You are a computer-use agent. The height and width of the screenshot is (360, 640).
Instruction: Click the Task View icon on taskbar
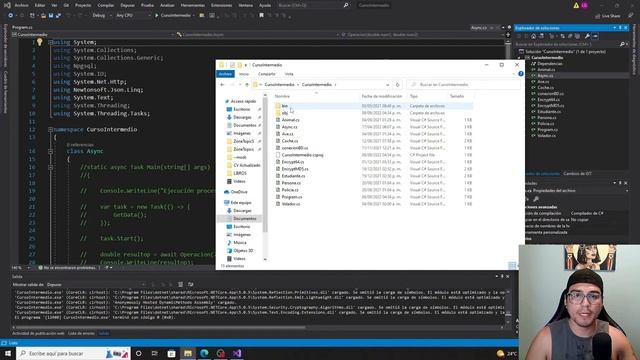click(155, 353)
